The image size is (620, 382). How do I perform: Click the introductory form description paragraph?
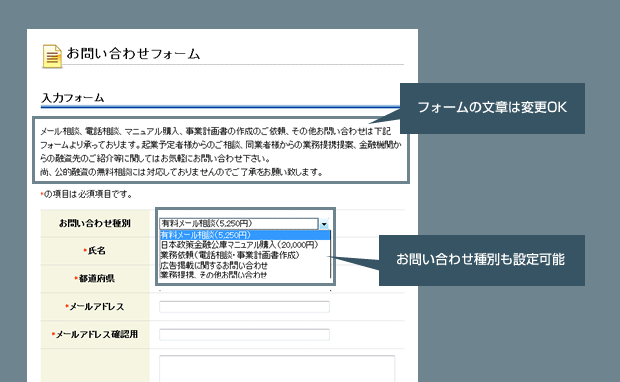coord(221,152)
